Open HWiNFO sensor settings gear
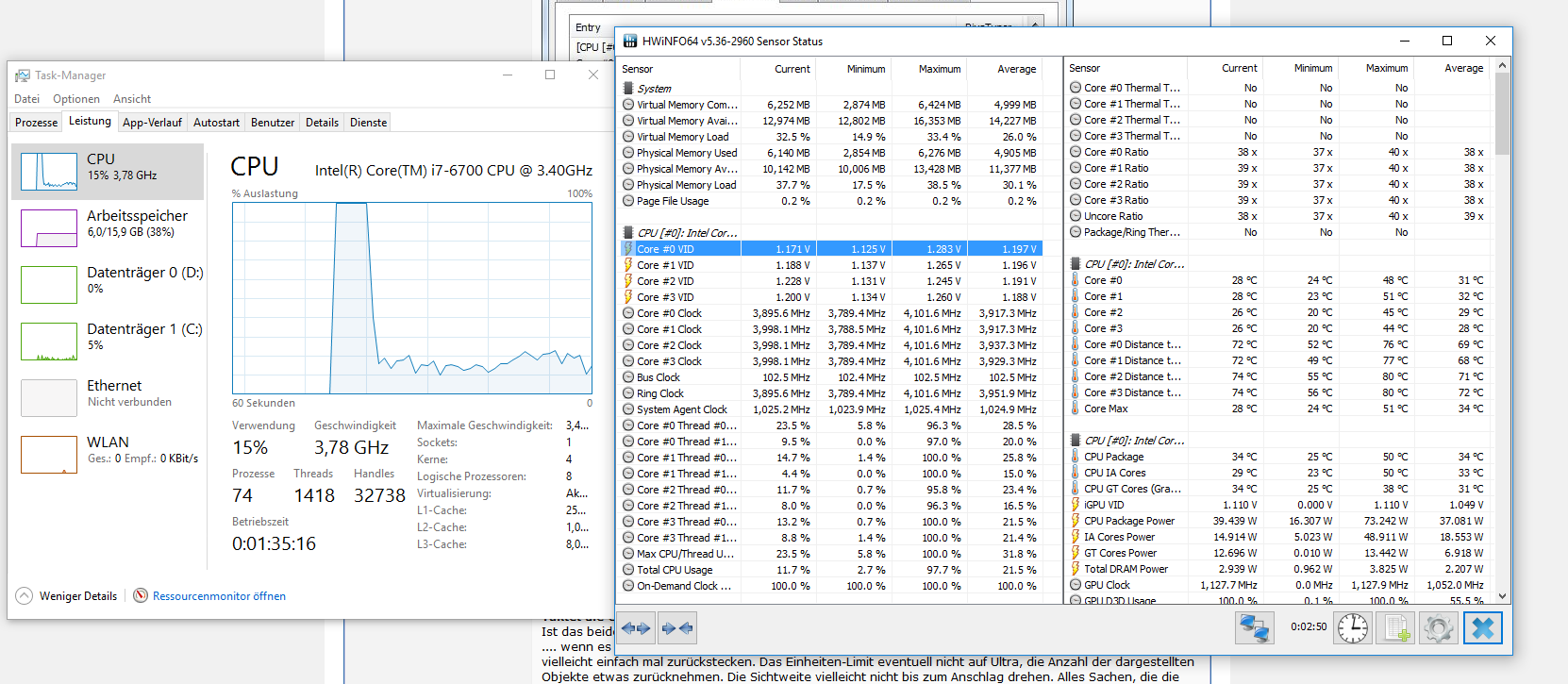The height and width of the screenshot is (684, 1568). [x=1439, y=628]
